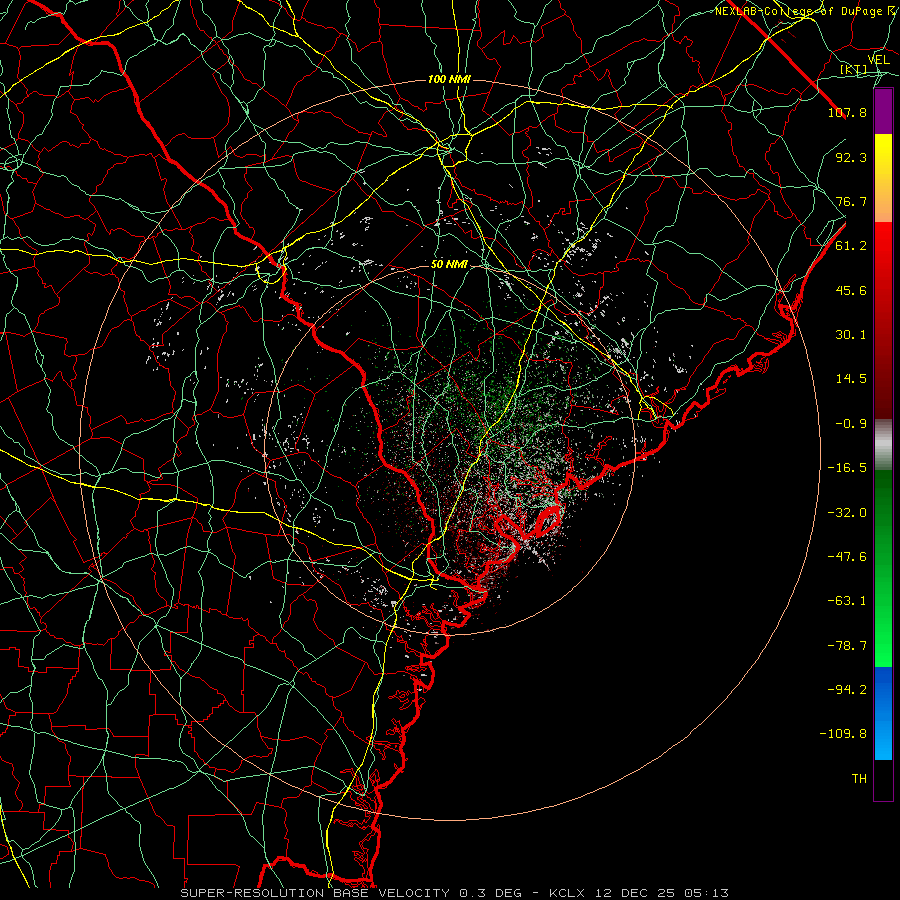Viewport: 900px width, 900px height.
Task: Click the 107.8 legend value
Action: point(847,112)
